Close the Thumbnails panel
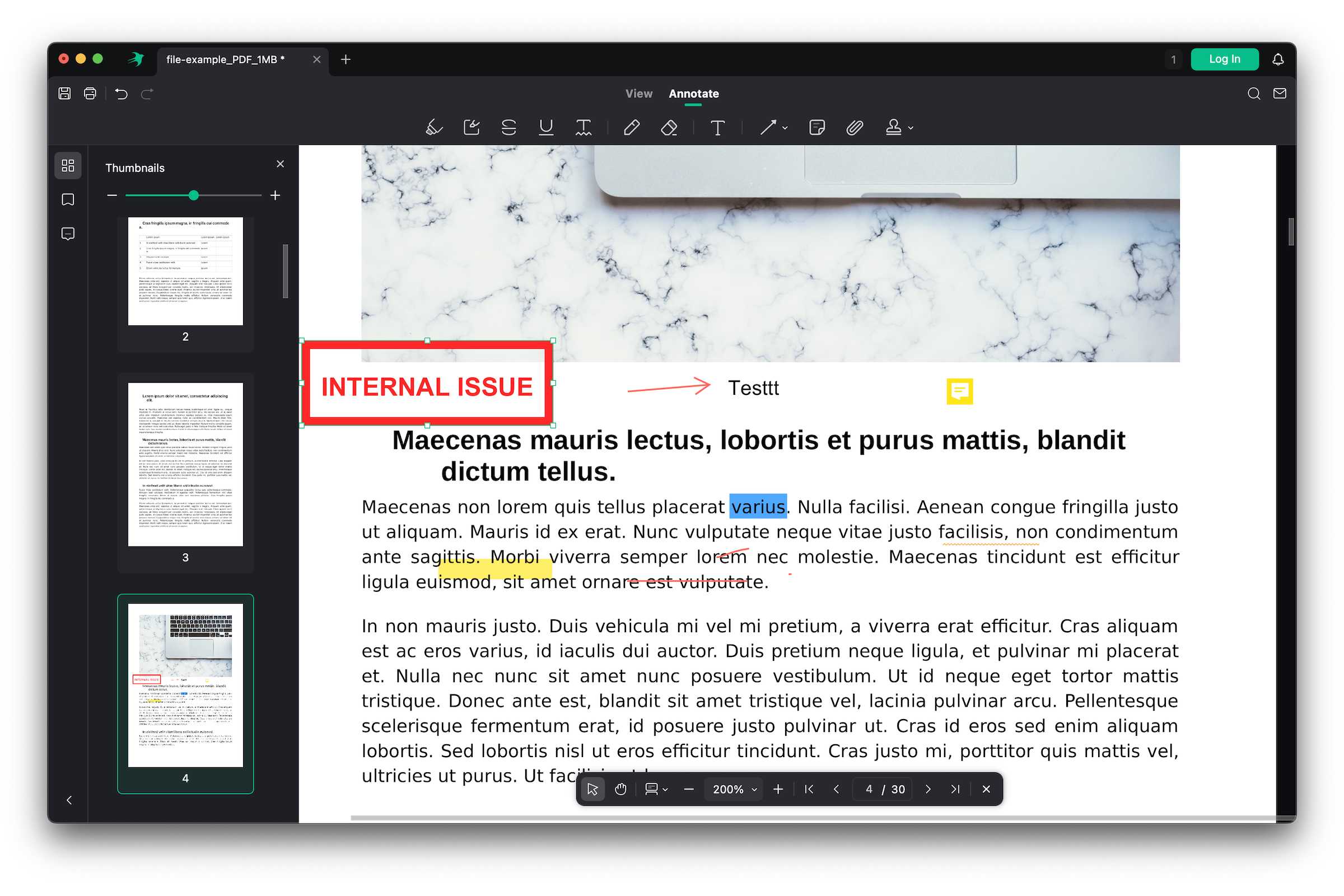The image size is (1344, 896). tap(280, 164)
